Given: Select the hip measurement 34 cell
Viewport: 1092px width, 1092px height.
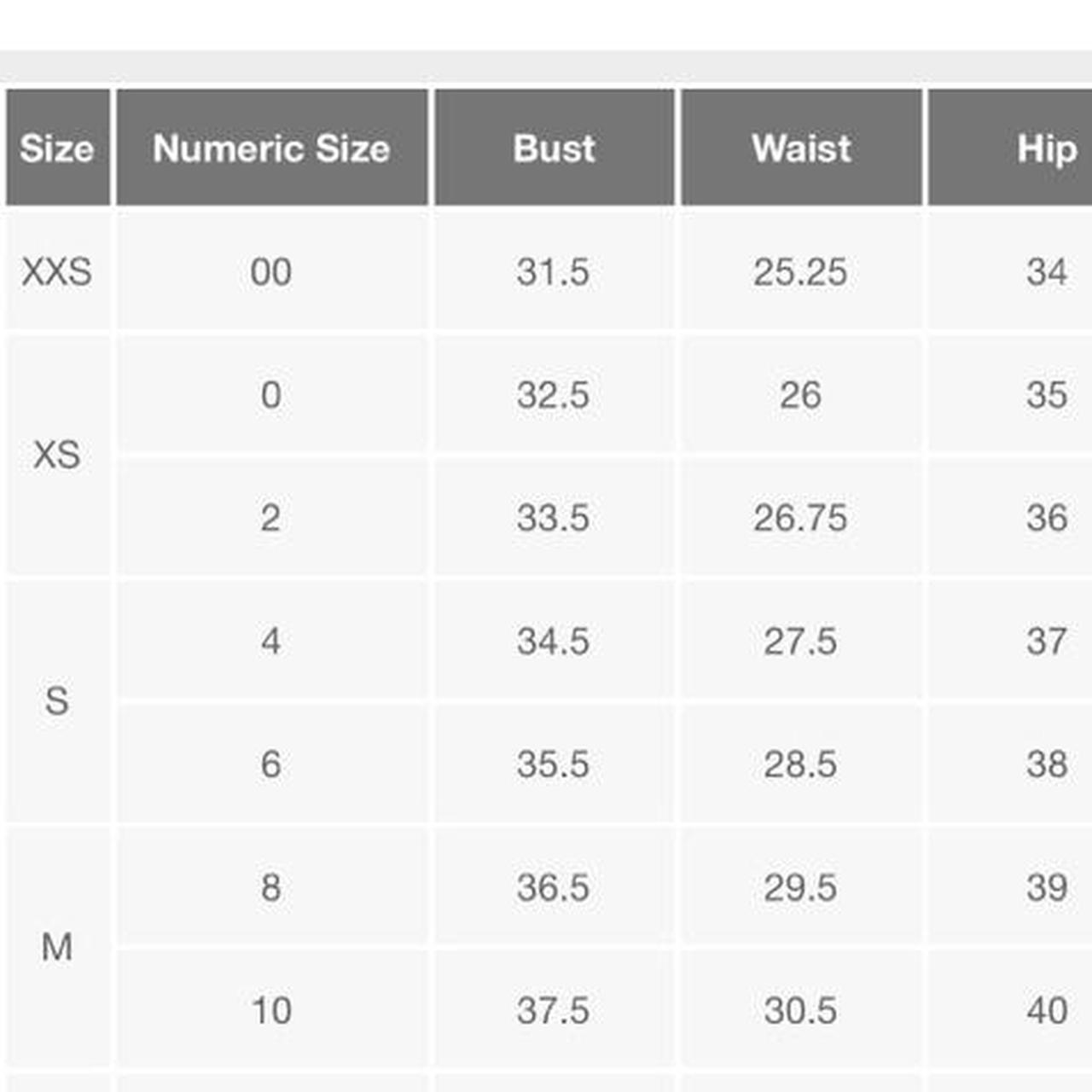Looking at the screenshot, I should [1046, 272].
